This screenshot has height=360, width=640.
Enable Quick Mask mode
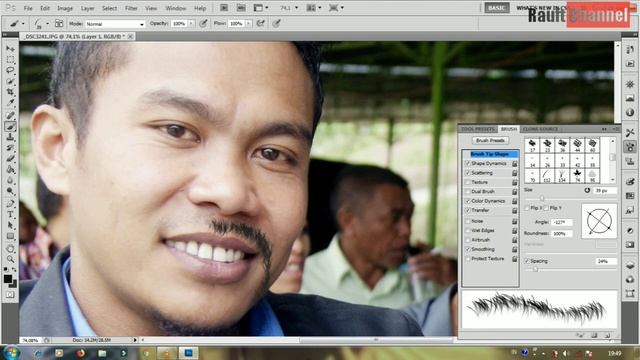pyautogui.click(x=10, y=294)
